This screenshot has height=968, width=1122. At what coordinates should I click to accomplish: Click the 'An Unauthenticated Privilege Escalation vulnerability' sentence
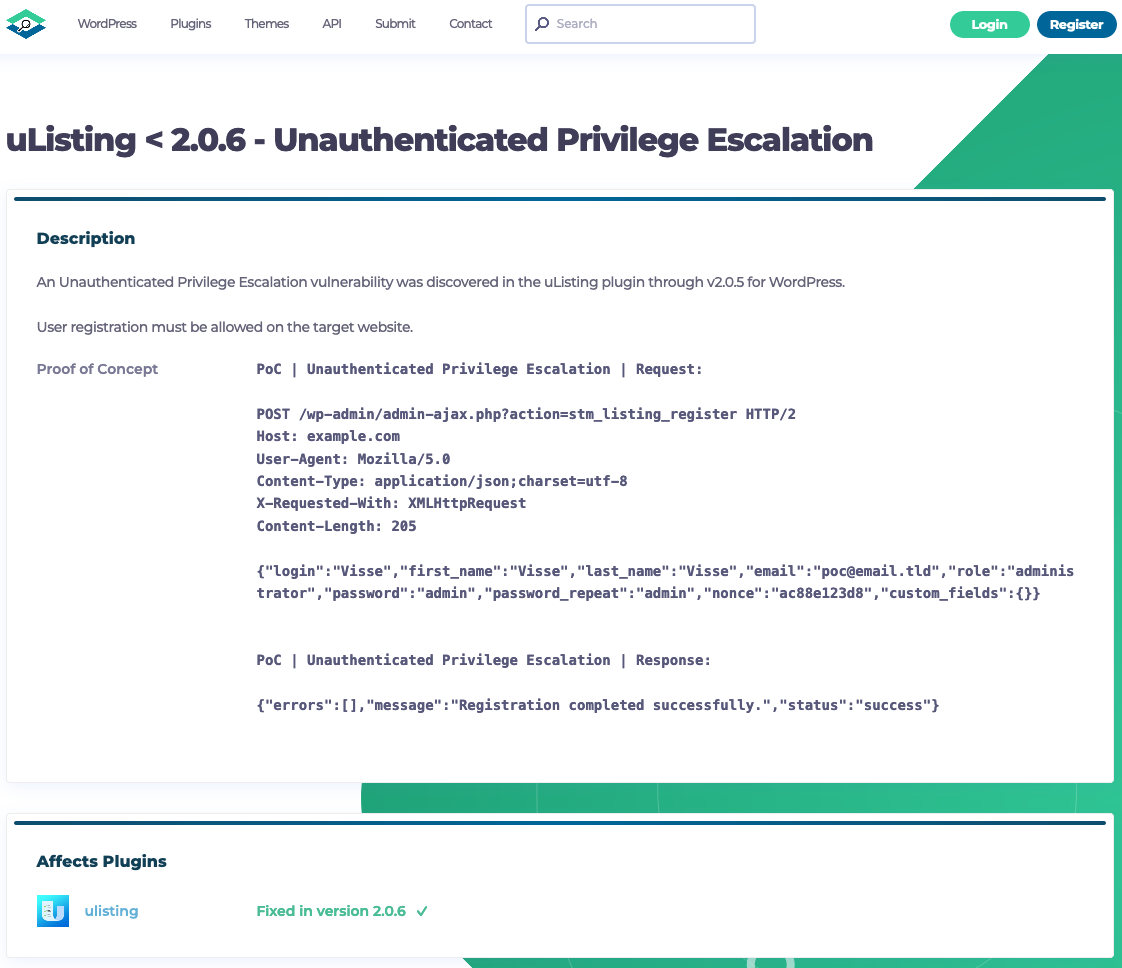tap(441, 282)
